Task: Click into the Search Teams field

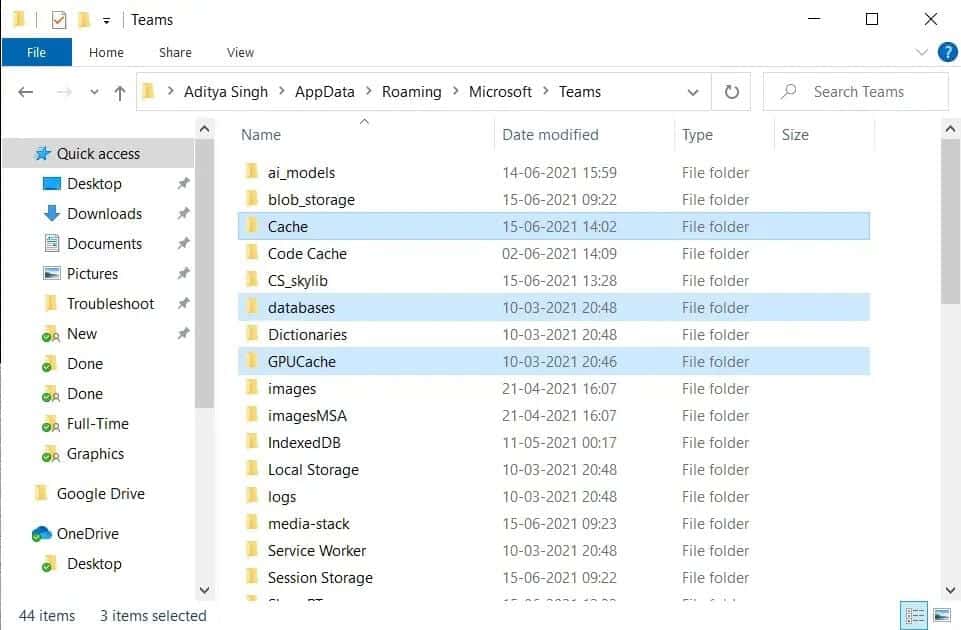Action: point(858,92)
